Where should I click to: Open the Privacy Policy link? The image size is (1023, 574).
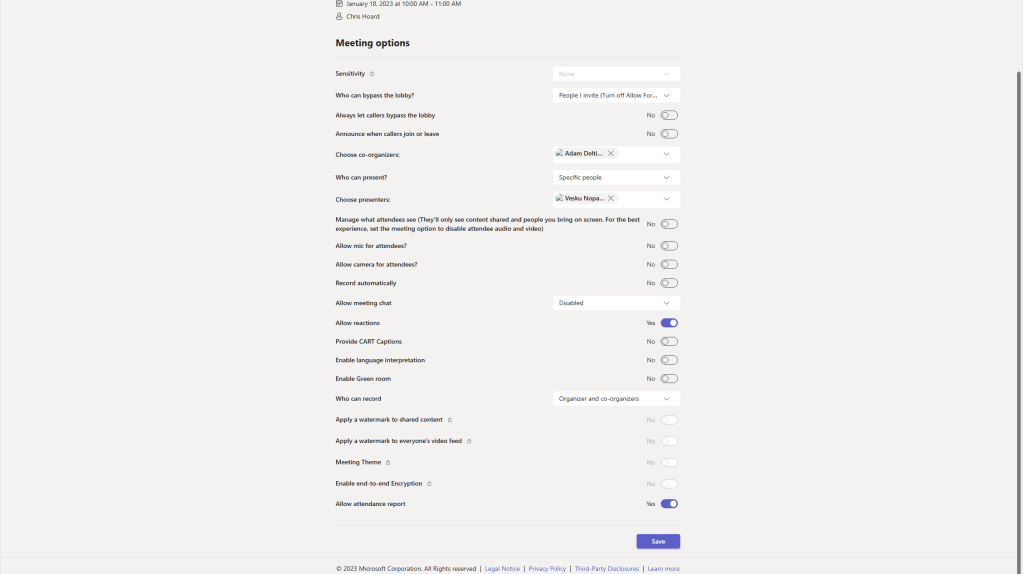click(x=547, y=569)
